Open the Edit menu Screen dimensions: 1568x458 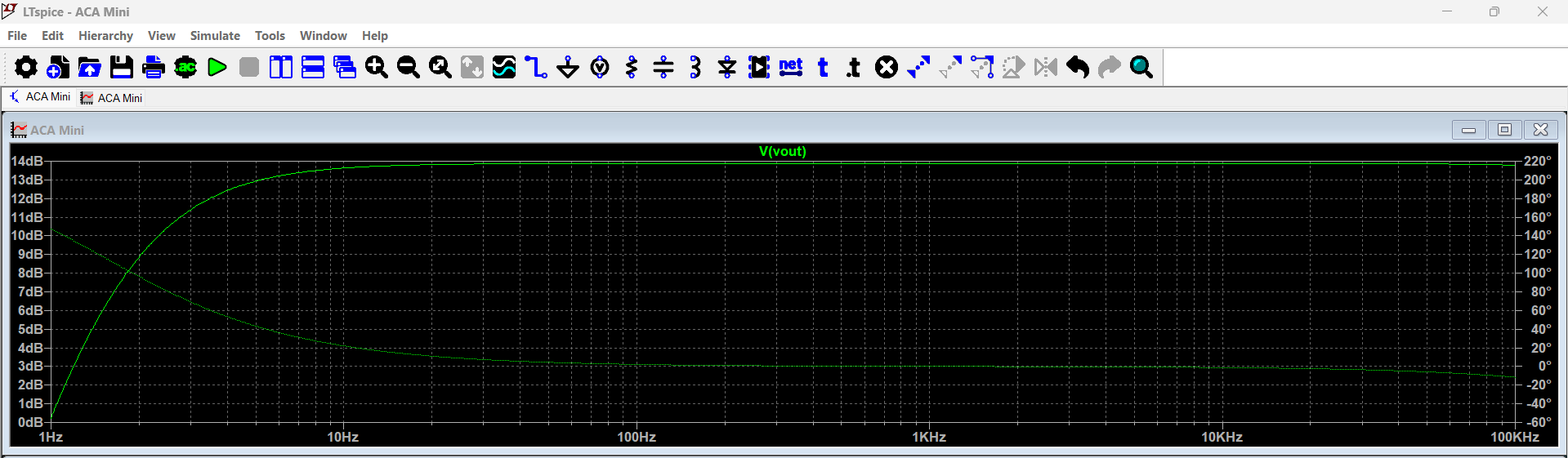52,36
